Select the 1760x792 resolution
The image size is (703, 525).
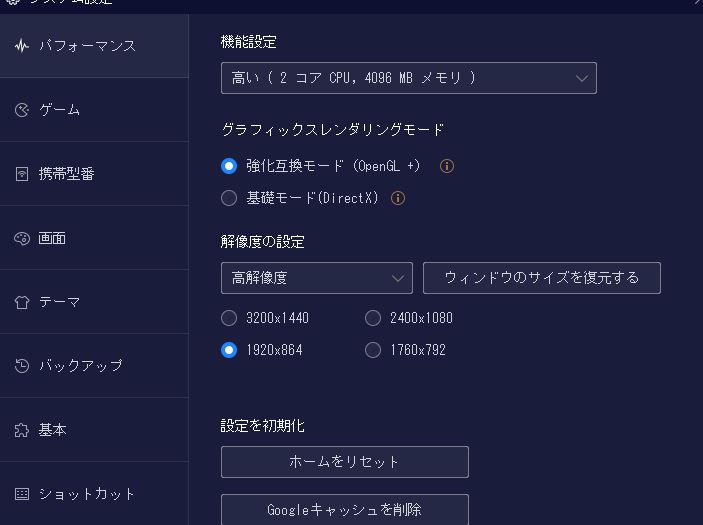pyautogui.click(x=373, y=350)
